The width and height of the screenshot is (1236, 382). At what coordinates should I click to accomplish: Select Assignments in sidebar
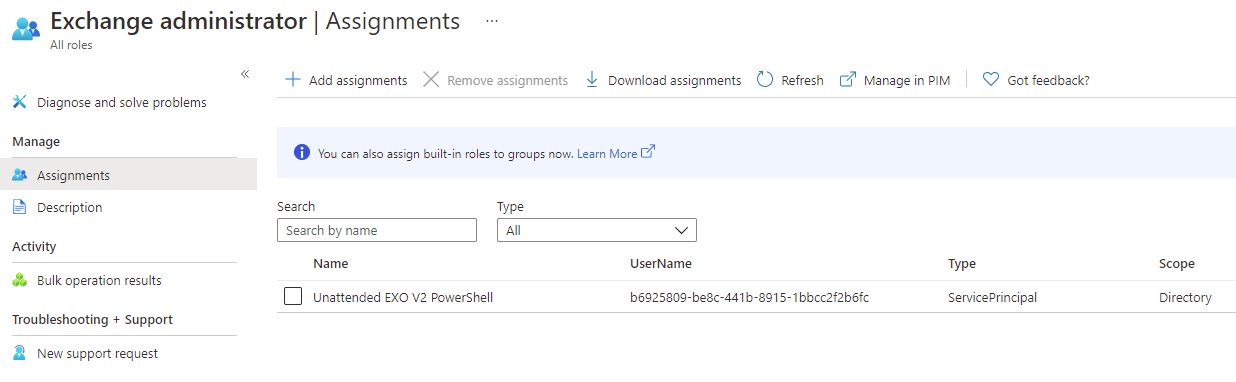click(128, 175)
